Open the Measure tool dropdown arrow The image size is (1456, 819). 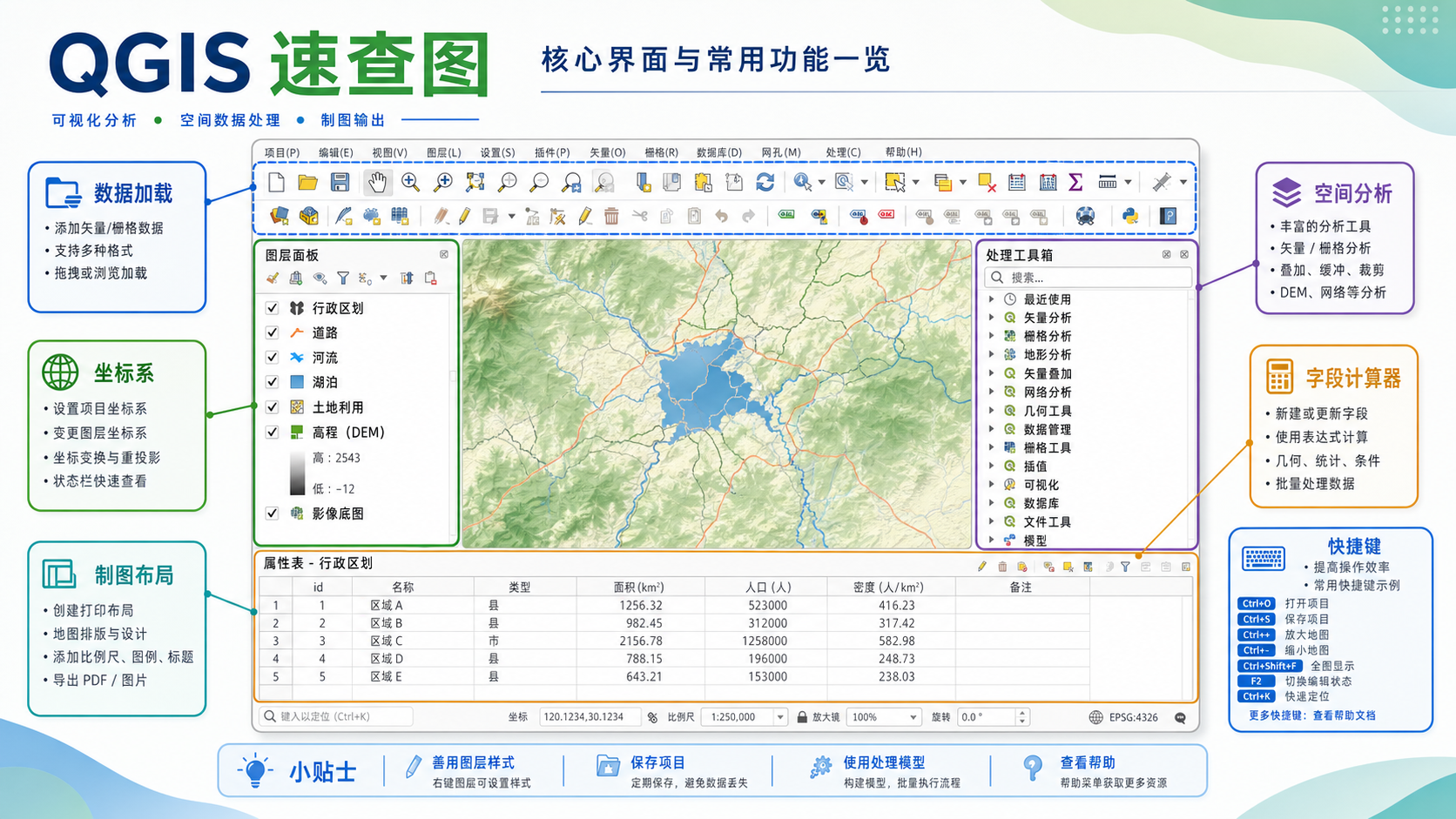(x=1128, y=182)
